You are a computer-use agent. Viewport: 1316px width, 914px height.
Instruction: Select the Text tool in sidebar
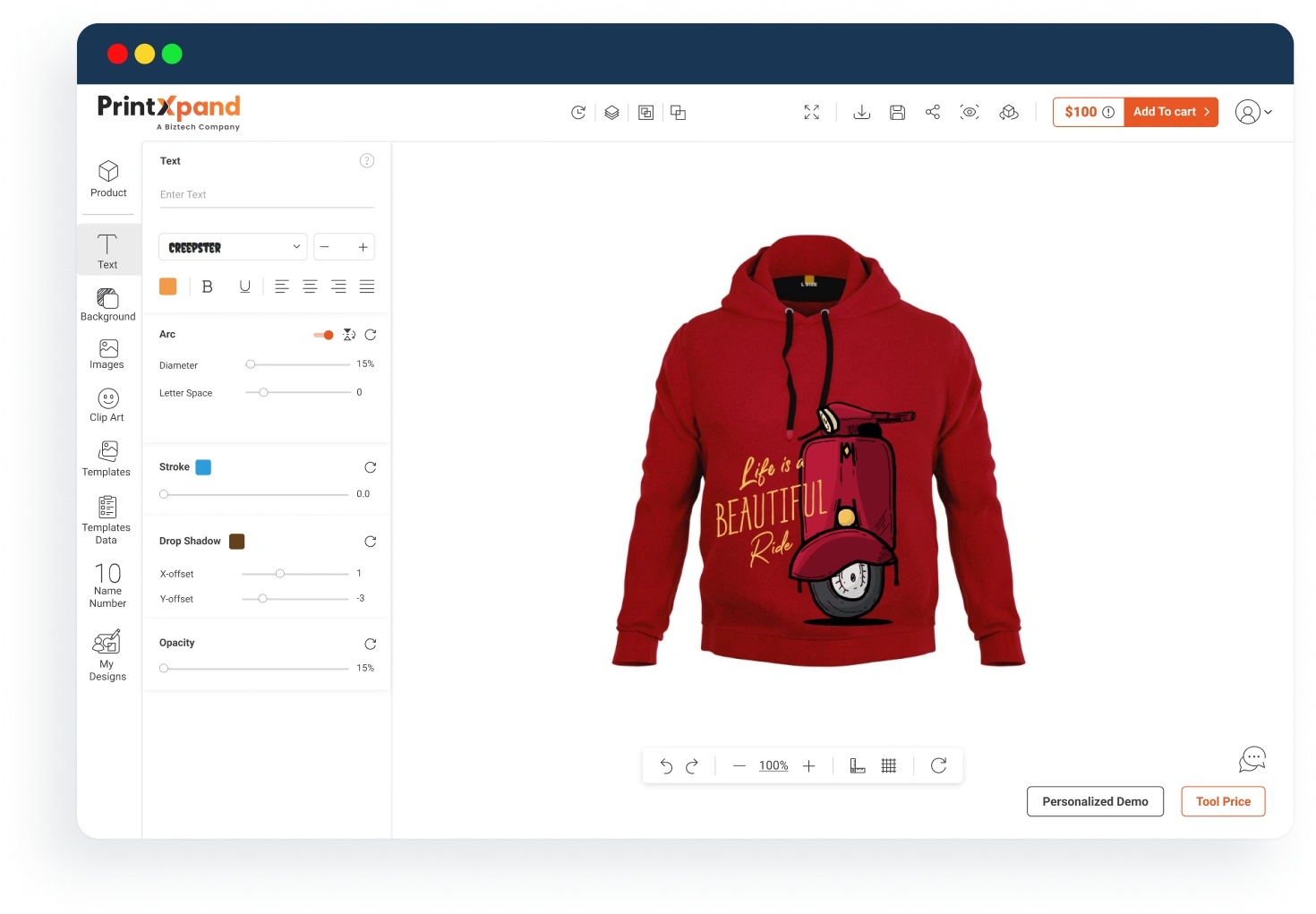(x=107, y=252)
